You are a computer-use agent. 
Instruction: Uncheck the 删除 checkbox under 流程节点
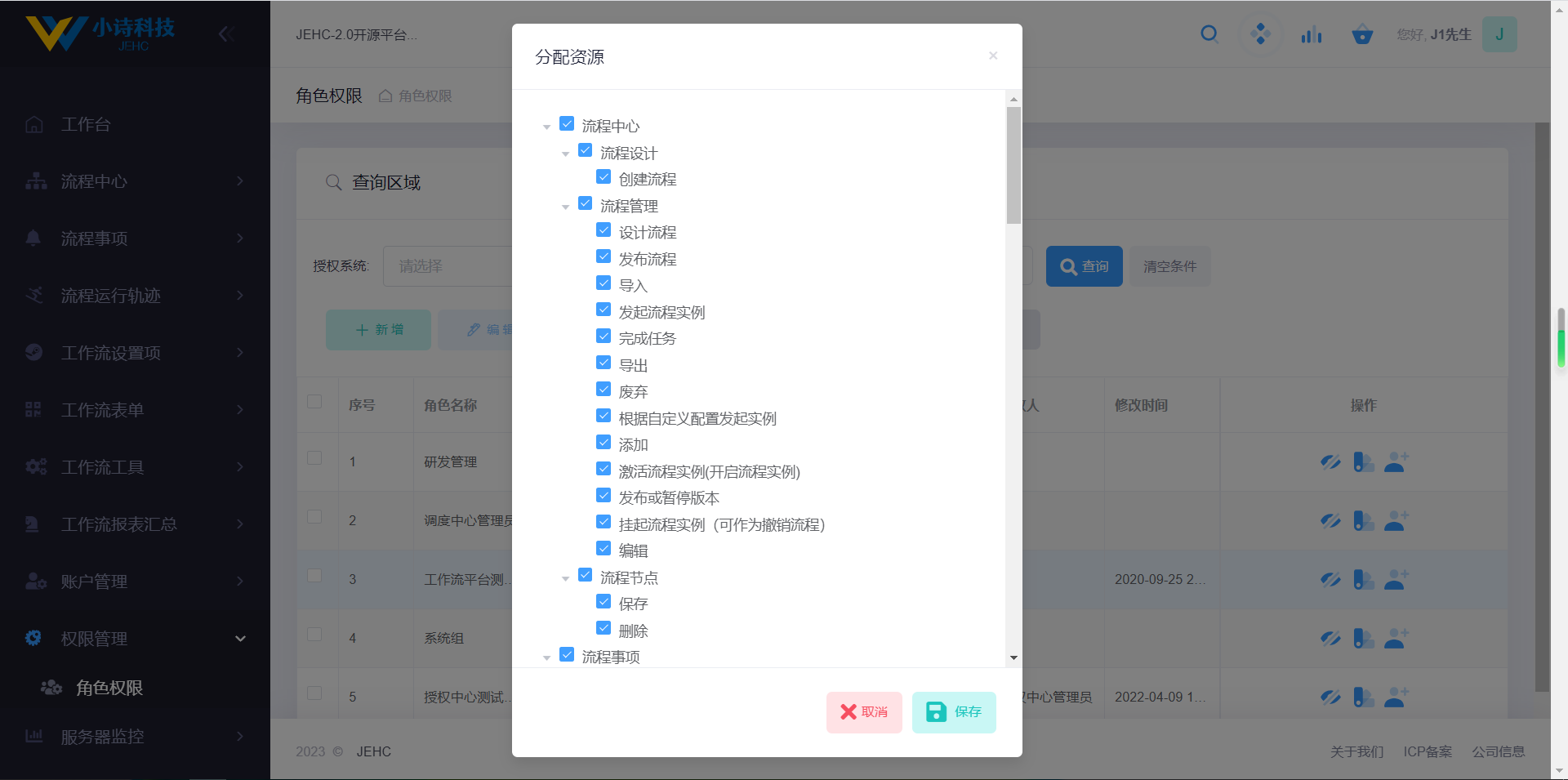tap(604, 629)
